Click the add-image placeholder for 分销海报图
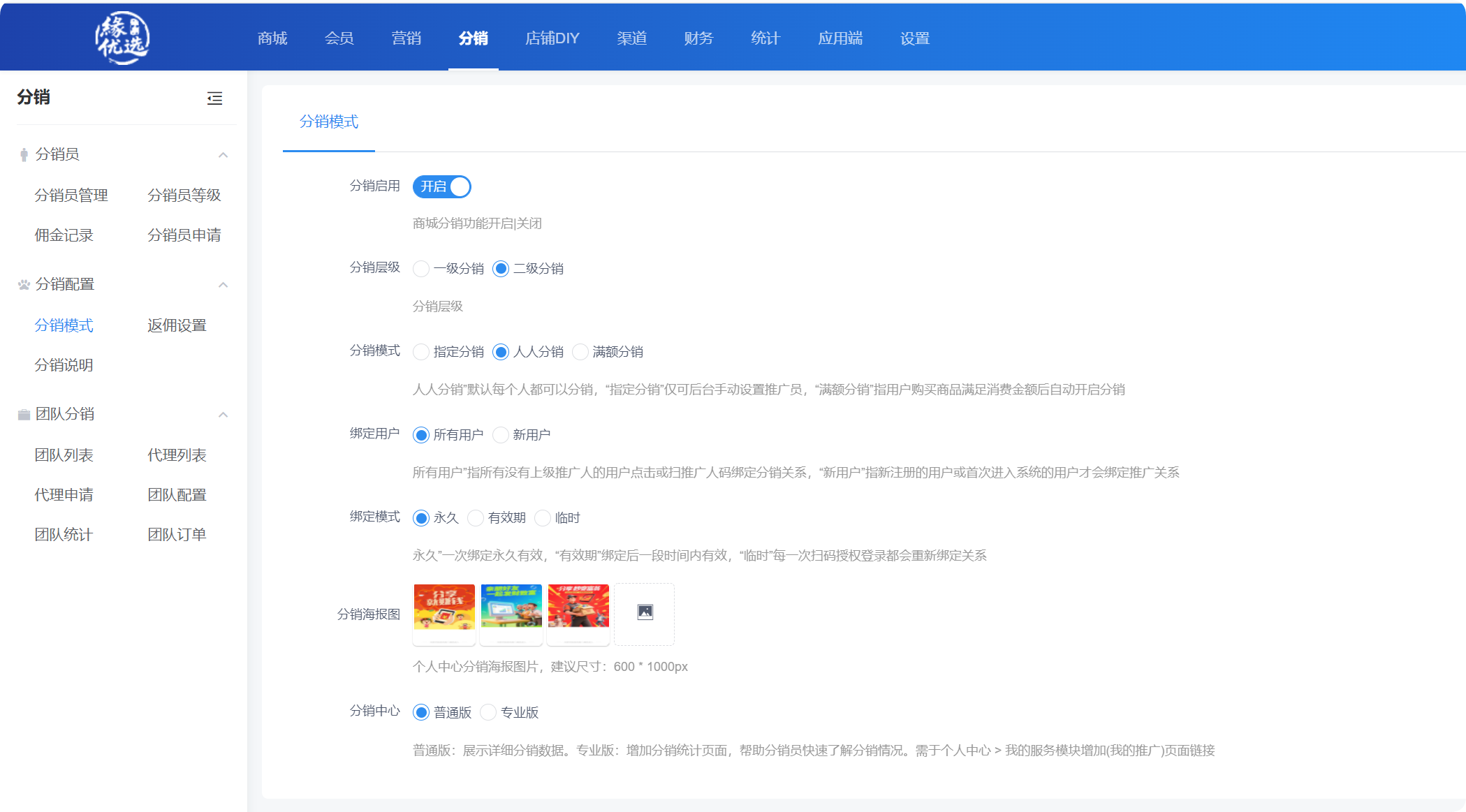Viewport: 1466px width, 812px height. tap(645, 613)
